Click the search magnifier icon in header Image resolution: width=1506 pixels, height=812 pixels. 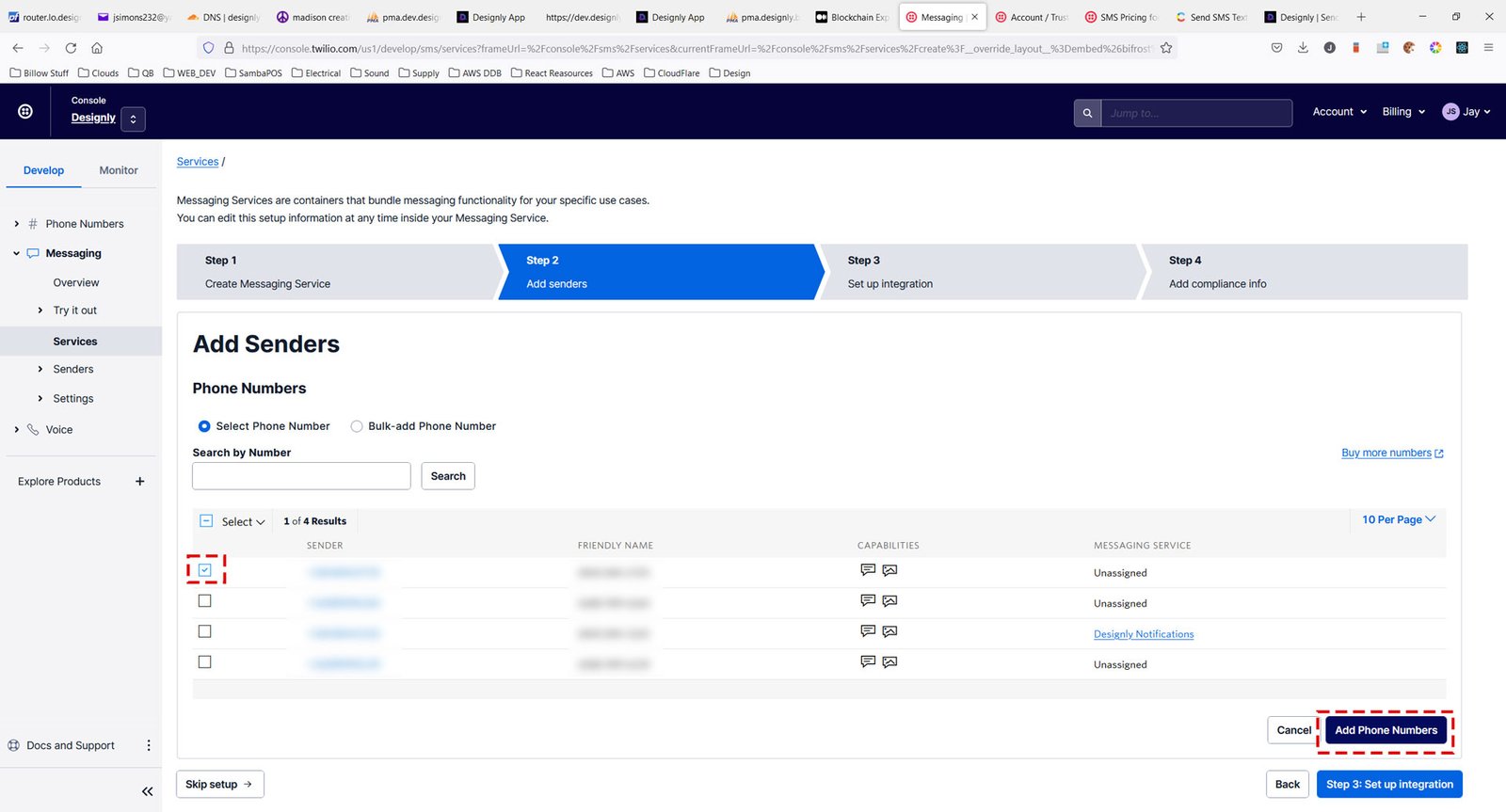coord(1087,113)
